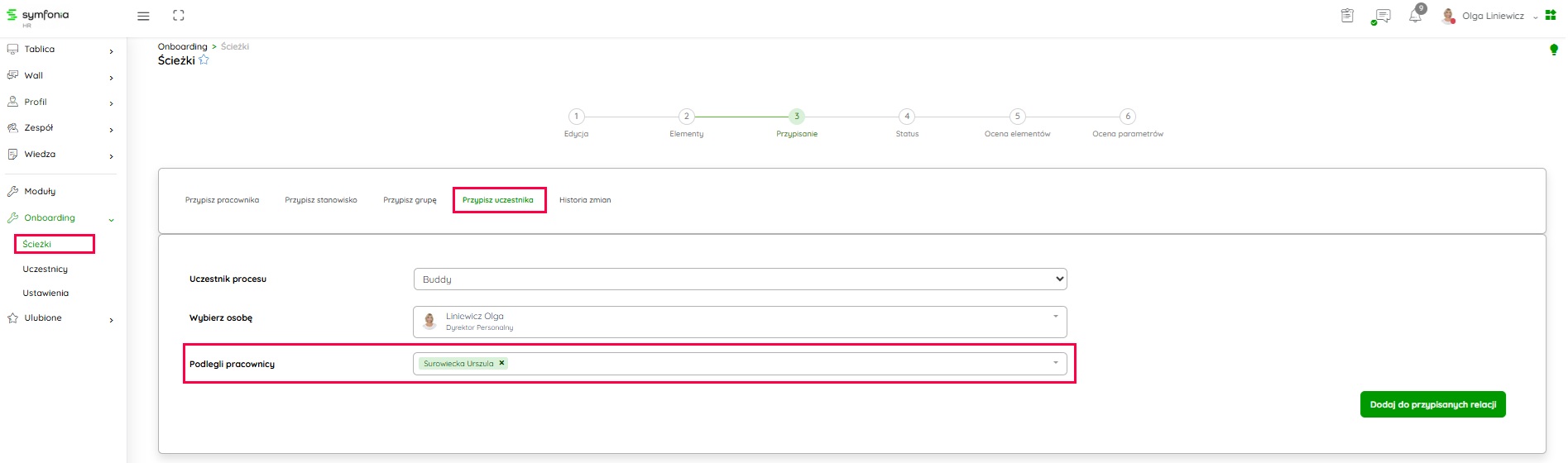Image resolution: width=1568 pixels, height=463 pixels.
Task: Toggle fullscreen mode icon
Action: [179, 16]
